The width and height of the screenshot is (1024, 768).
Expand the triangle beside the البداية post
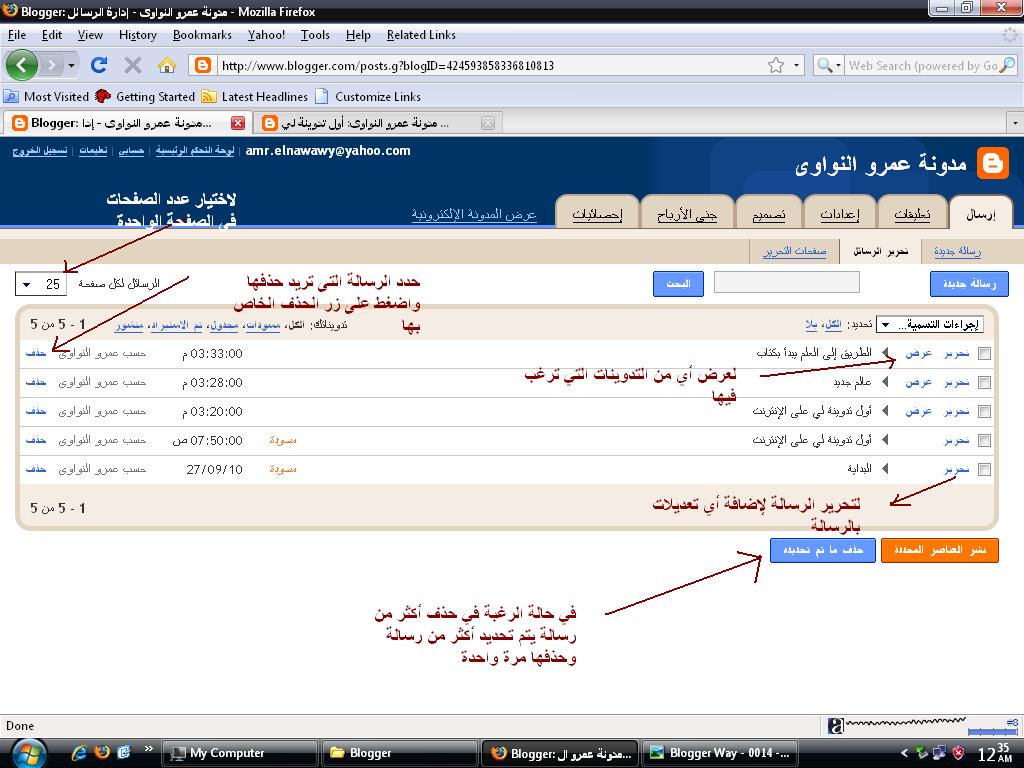click(x=886, y=469)
